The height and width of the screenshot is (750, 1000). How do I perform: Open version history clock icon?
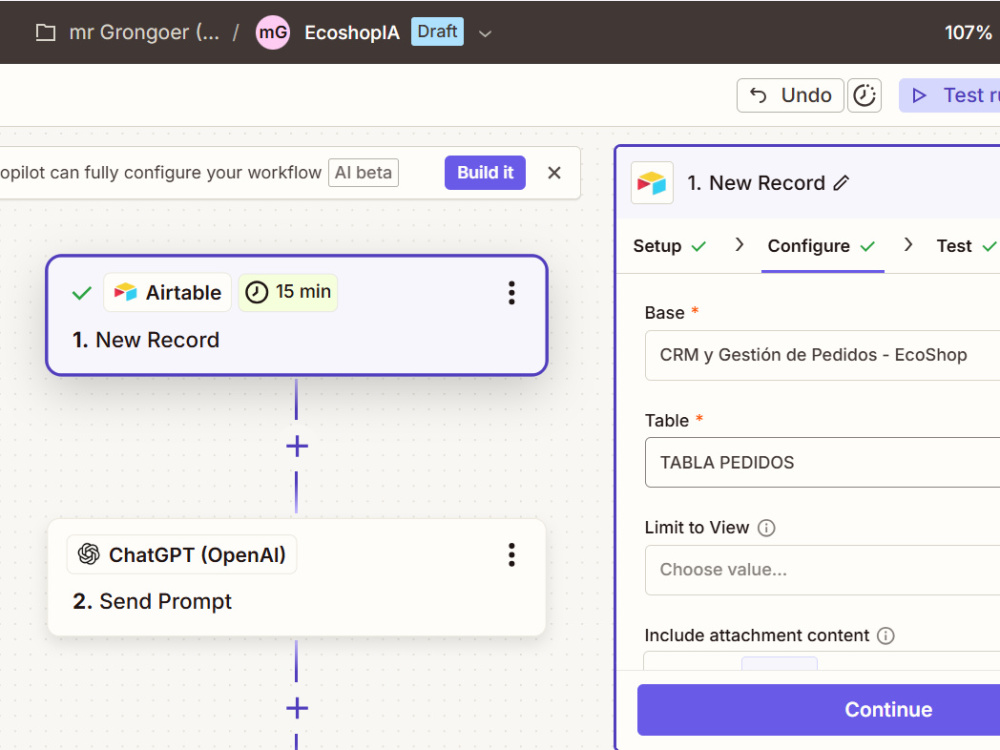(x=864, y=96)
